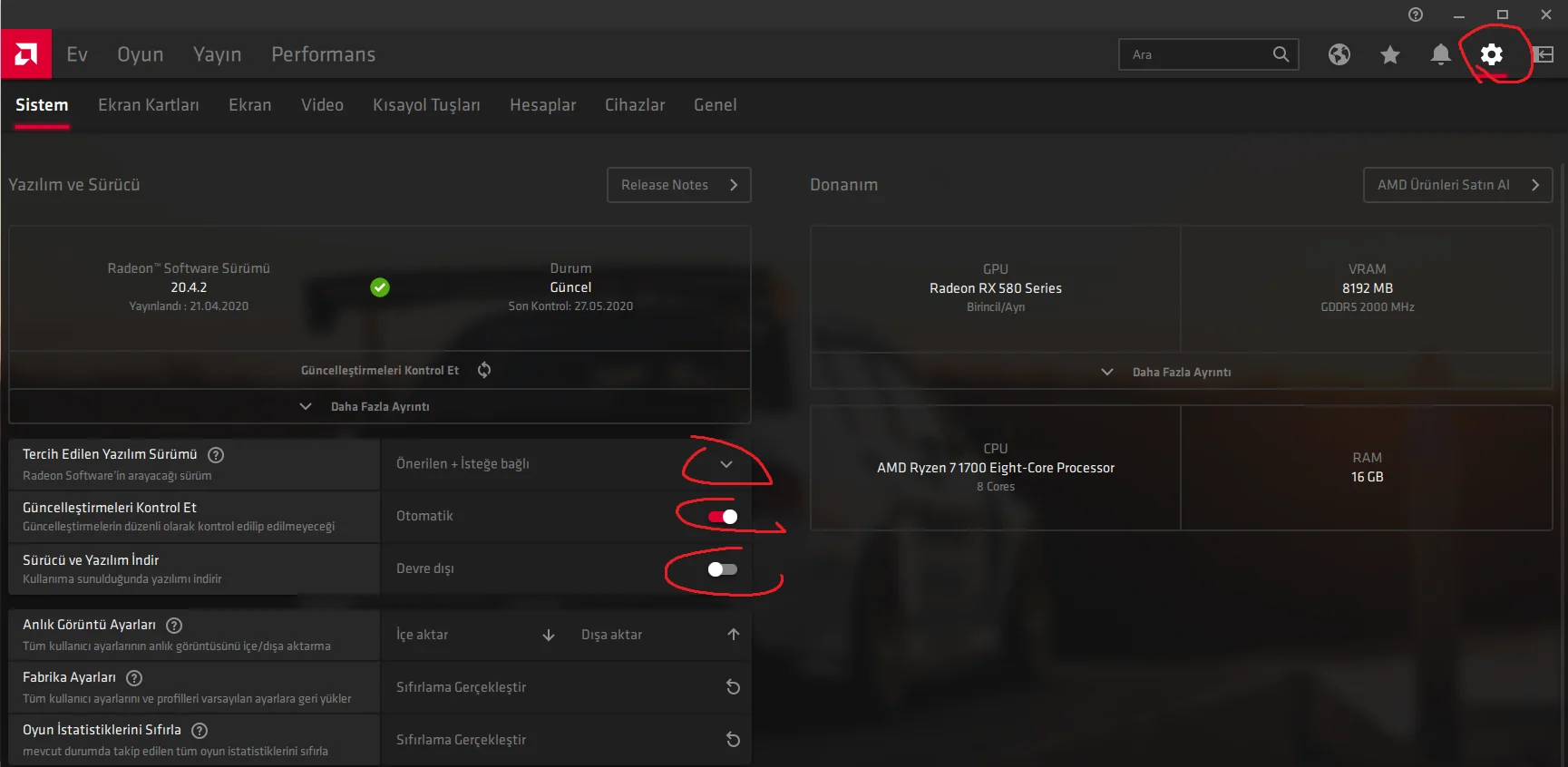Screen dimensions: 1568x767
Task: Click help icon next to Anlık Görüntü Ayarları
Action: (x=174, y=626)
